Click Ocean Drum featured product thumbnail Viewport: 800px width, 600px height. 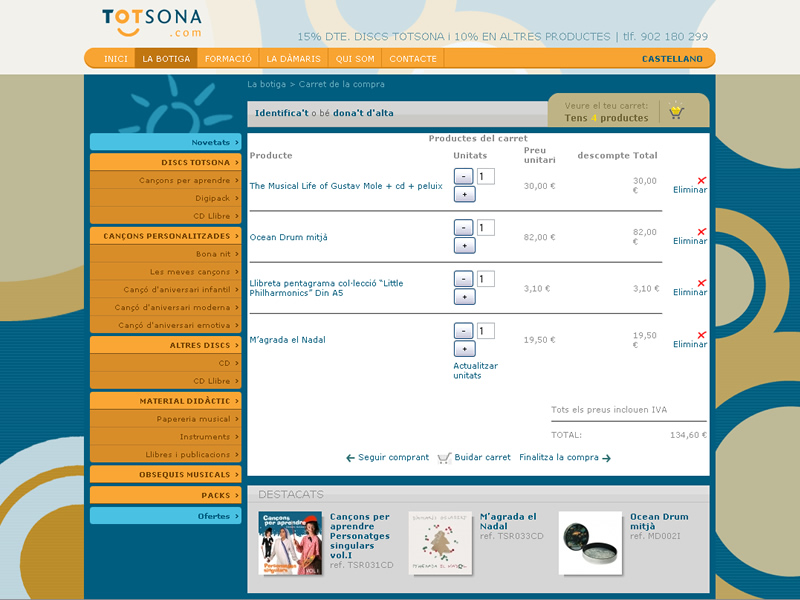click(590, 543)
